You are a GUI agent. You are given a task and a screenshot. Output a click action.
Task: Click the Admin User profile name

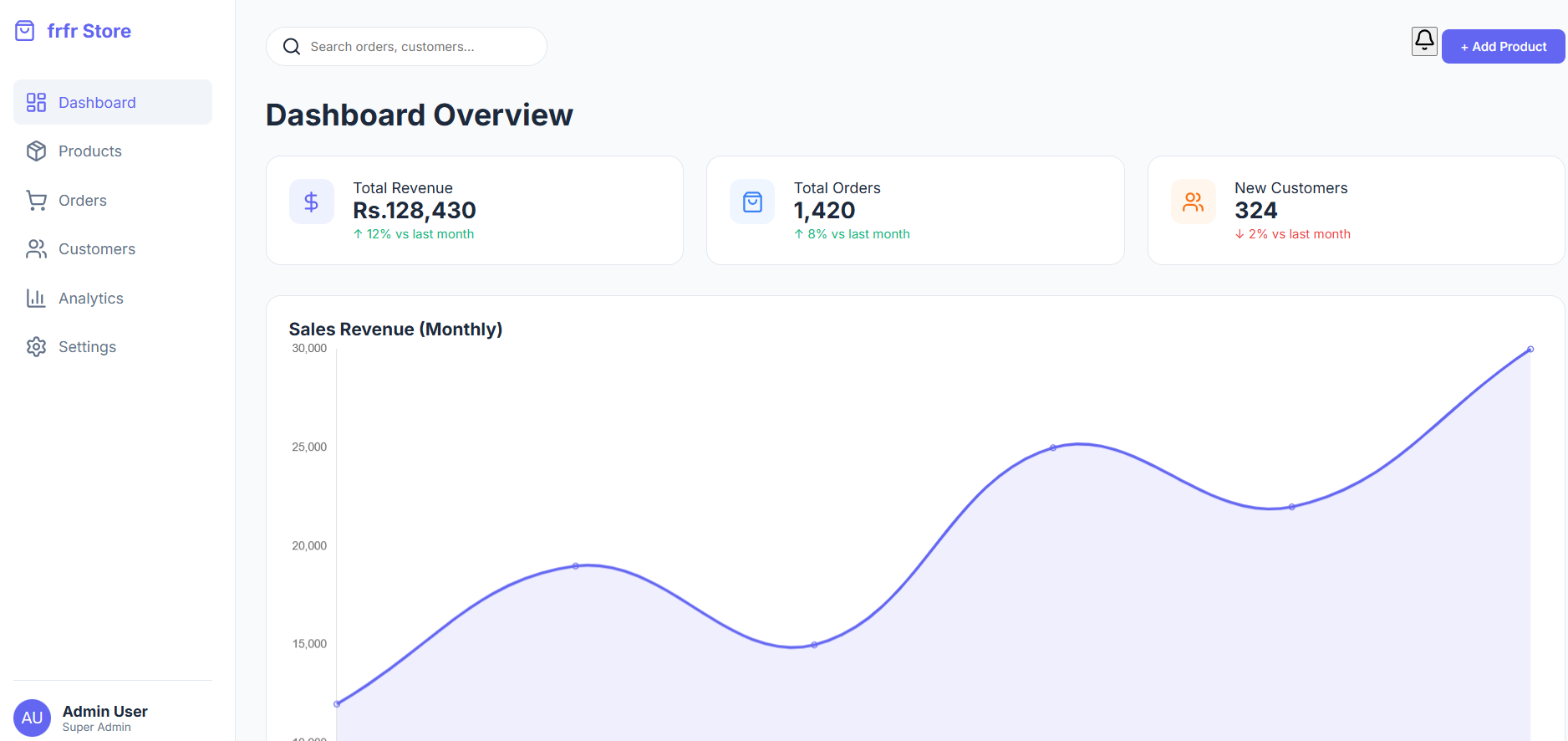click(x=105, y=711)
